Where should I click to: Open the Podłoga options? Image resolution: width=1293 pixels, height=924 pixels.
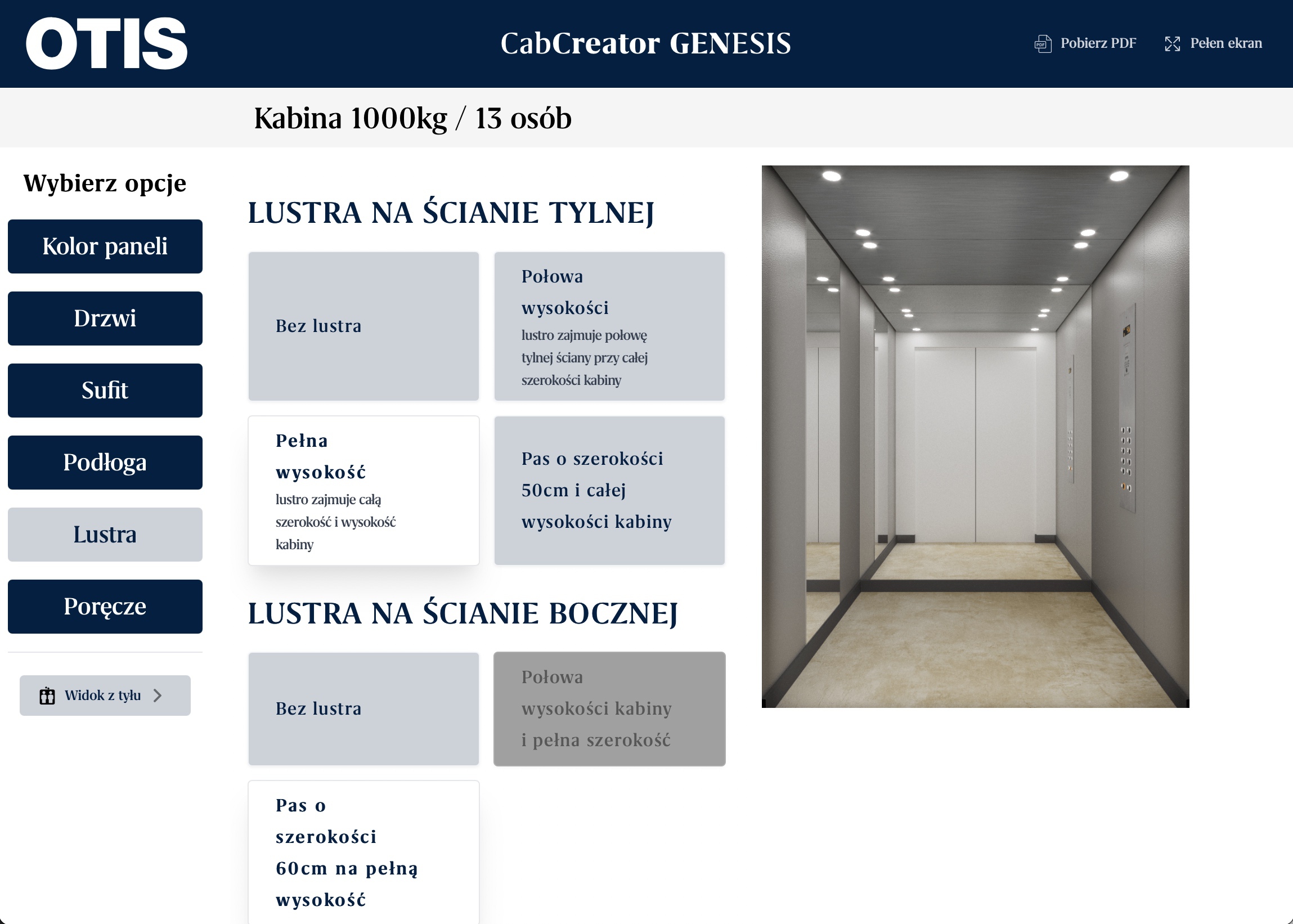tap(105, 462)
